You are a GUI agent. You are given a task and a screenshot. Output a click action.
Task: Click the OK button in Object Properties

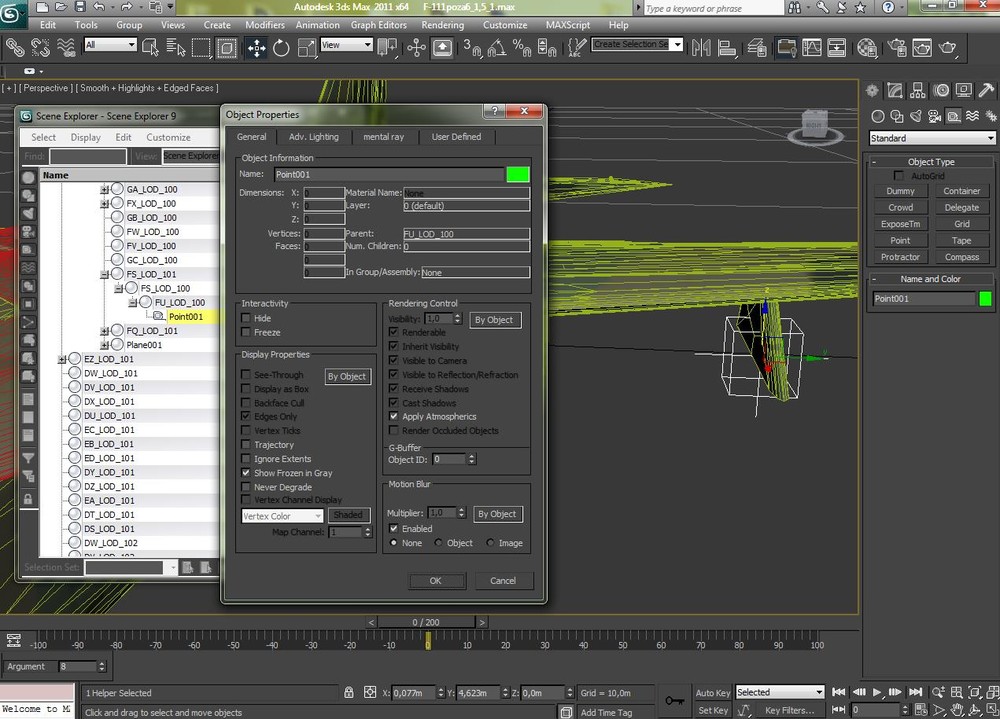(x=435, y=580)
